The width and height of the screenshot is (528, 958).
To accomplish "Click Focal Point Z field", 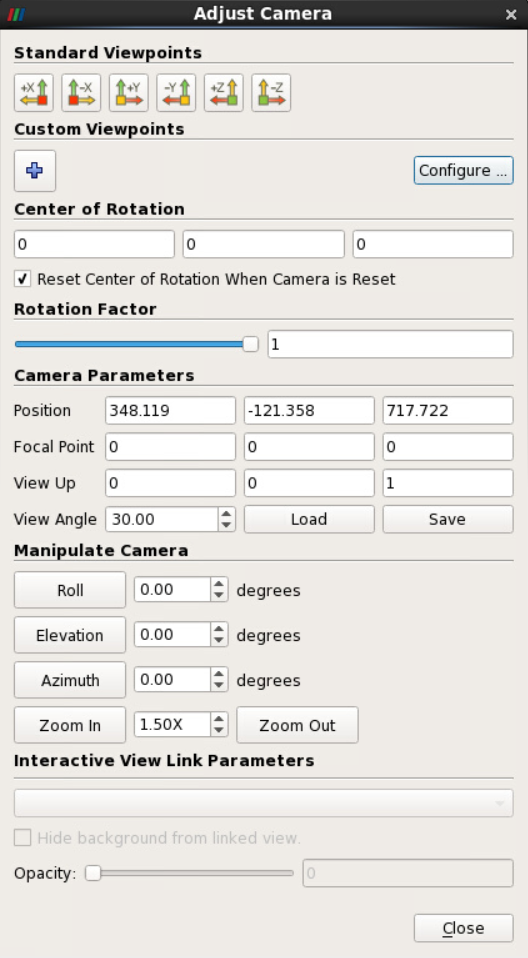I will (448, 447).
